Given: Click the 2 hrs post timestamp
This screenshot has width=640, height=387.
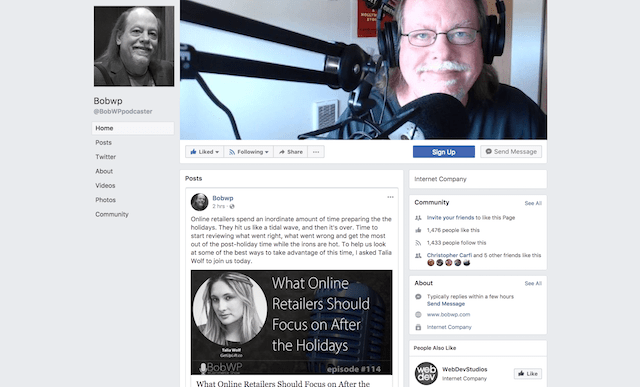Looking at the screenshot, I should pos(220,206).
